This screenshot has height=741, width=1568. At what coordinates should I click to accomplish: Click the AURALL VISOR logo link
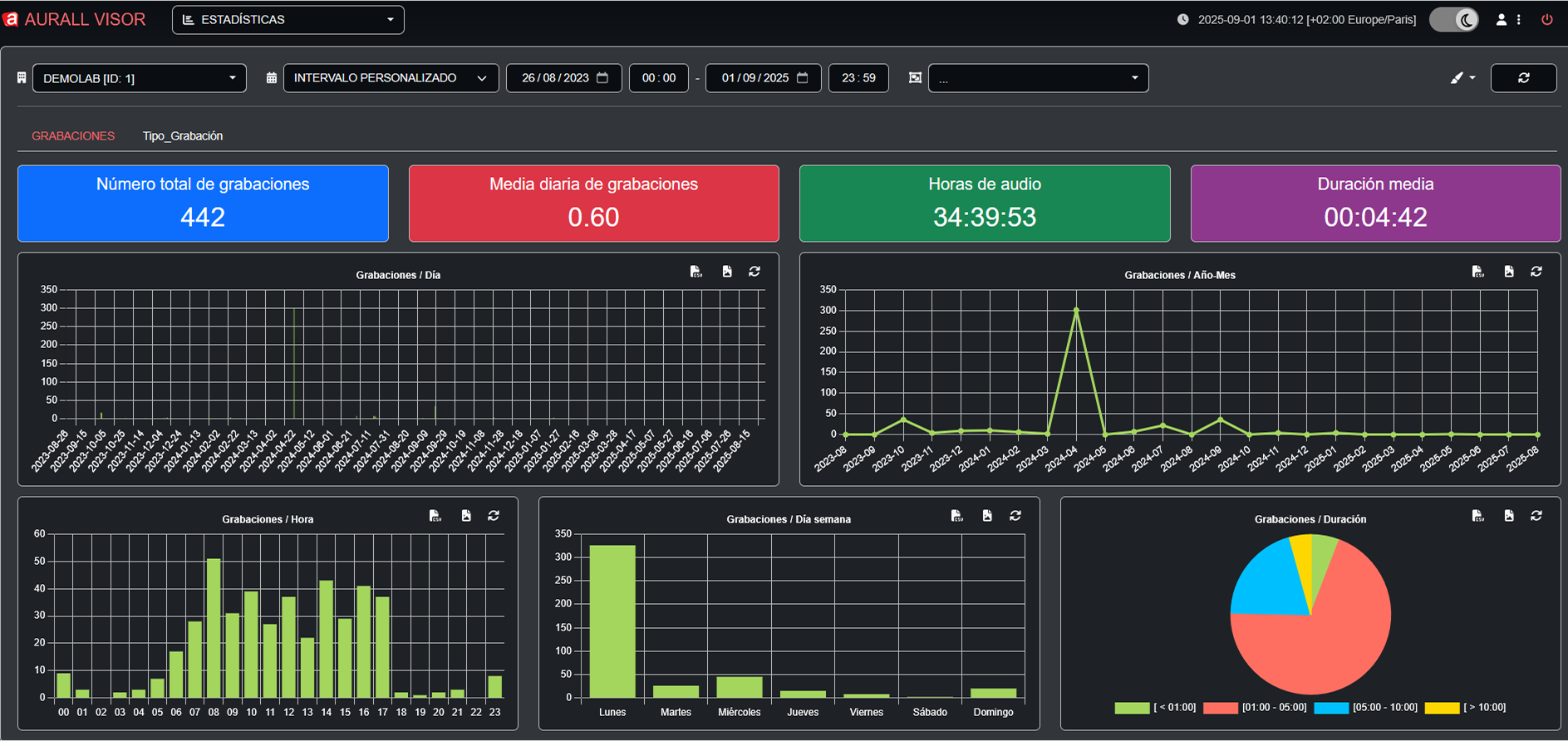[x=75, y=19]
